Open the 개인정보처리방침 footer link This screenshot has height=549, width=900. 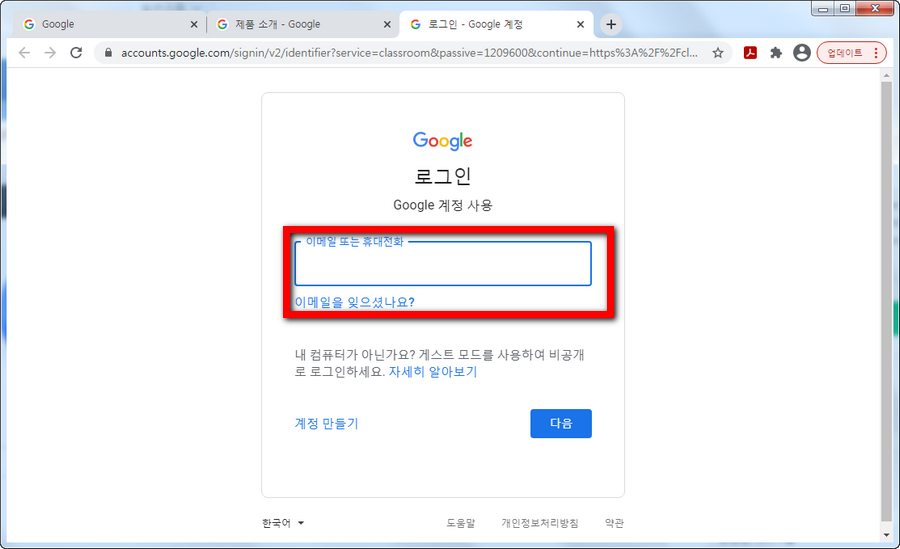point(540,523)
